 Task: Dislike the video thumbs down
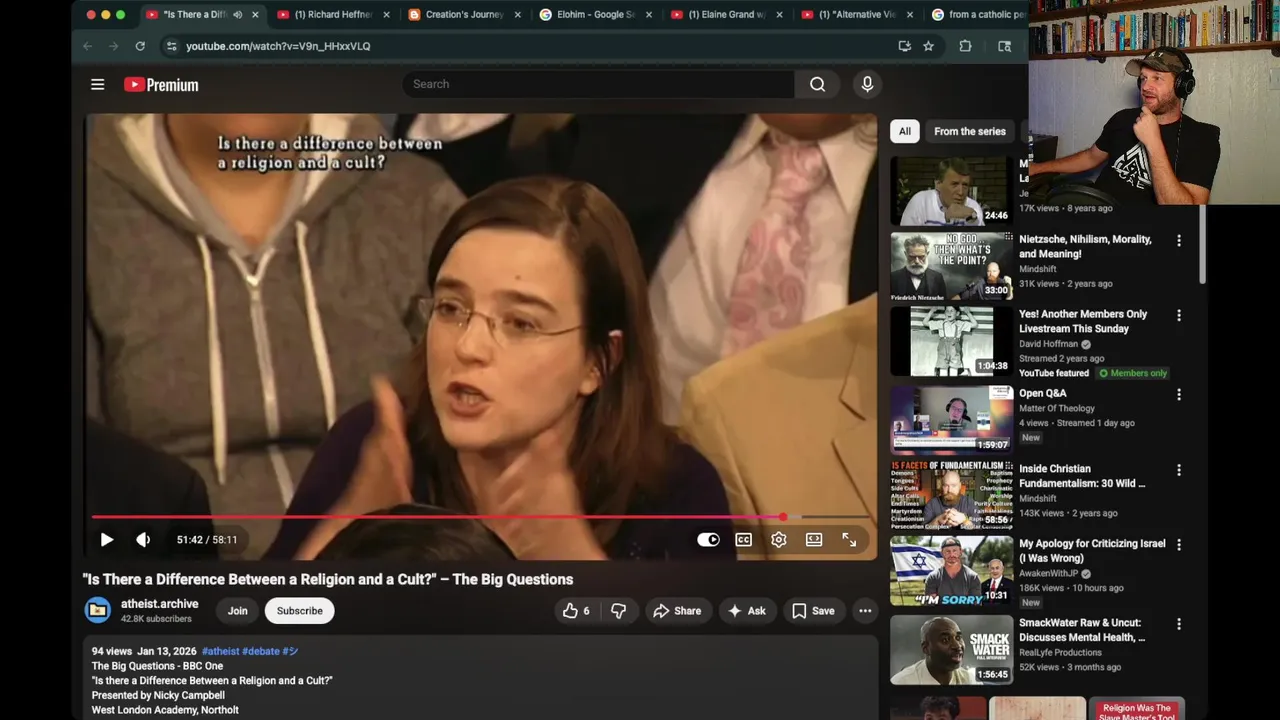(x=618, y=611)
